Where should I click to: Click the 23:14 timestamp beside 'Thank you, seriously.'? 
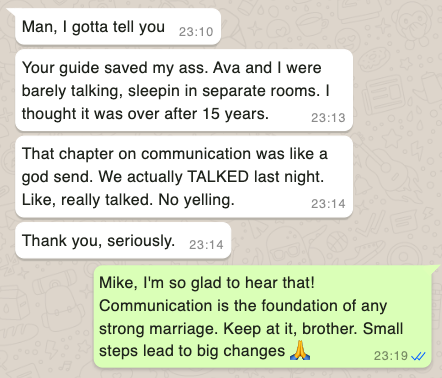[206, 245]
